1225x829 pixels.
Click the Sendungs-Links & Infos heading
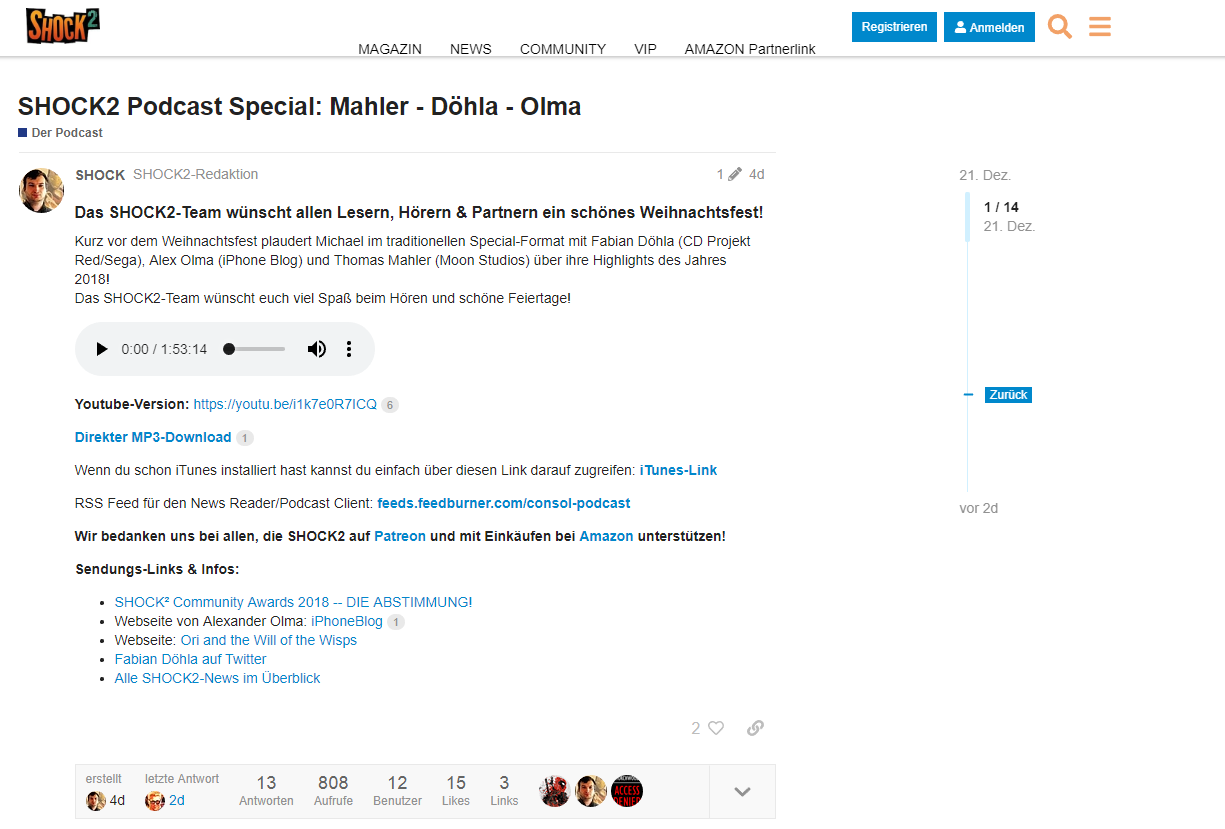coord(157,570)
